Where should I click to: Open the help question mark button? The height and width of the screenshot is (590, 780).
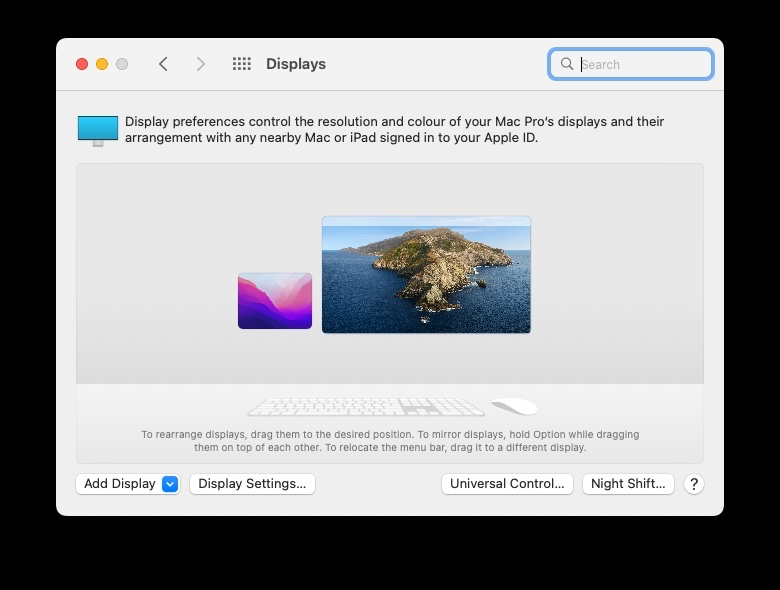(x=694, y=484)
